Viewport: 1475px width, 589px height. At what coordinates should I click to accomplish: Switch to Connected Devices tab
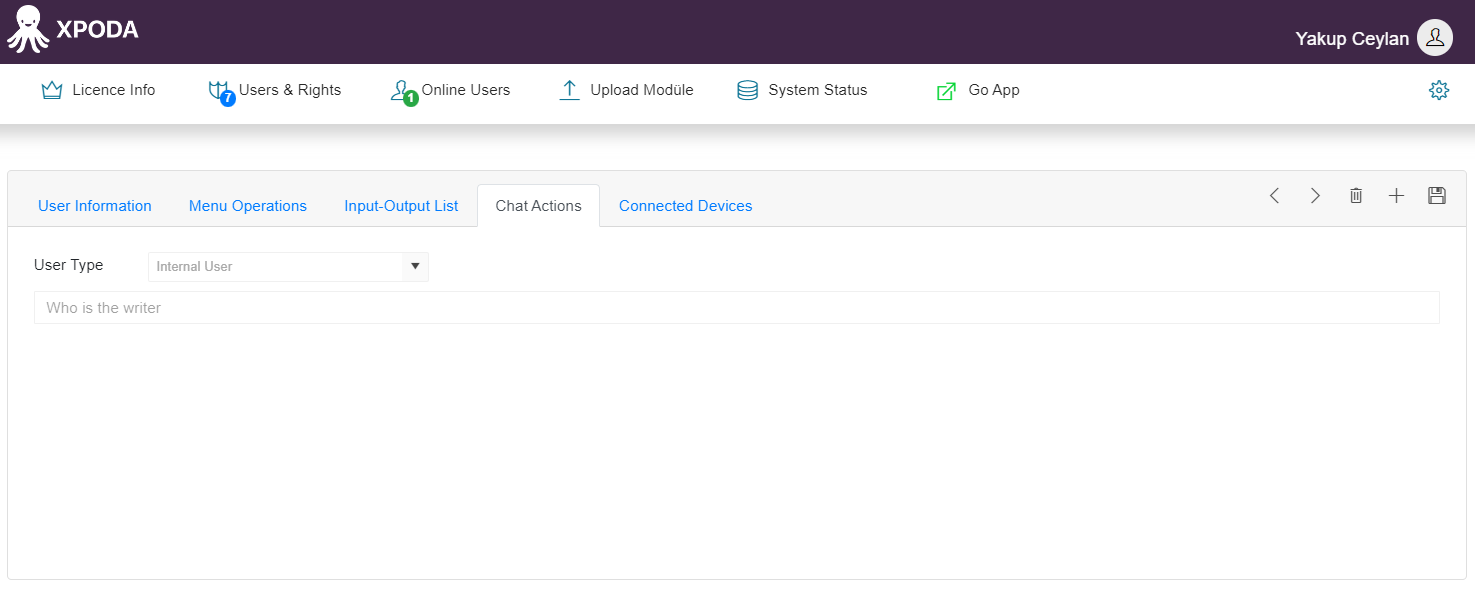[685, 206]
